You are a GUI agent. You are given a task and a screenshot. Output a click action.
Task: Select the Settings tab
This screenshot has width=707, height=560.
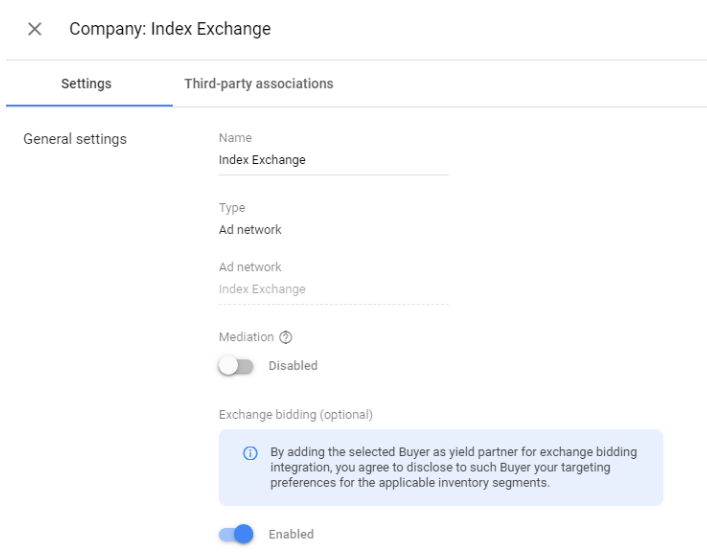pos(86,84)
